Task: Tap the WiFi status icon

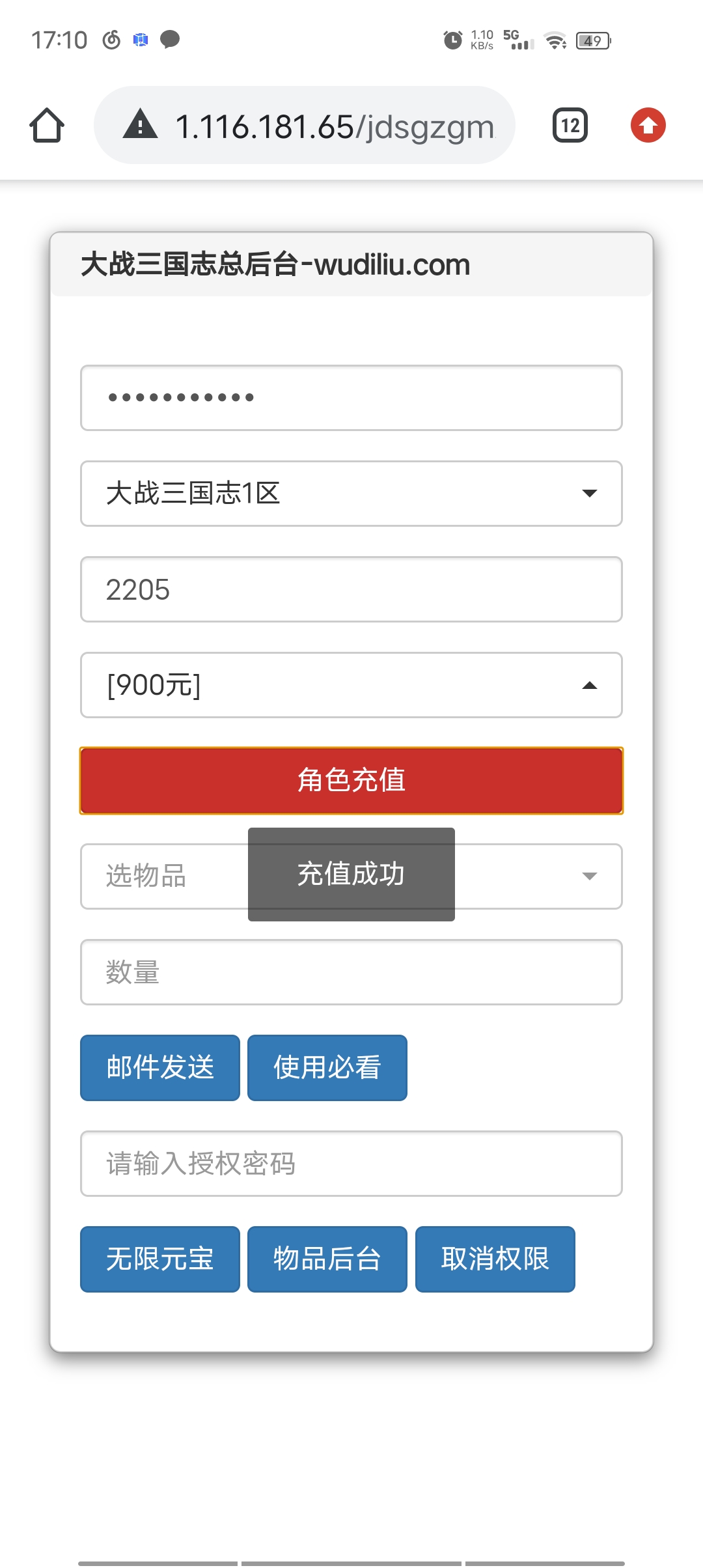Action: coord(555,41)
